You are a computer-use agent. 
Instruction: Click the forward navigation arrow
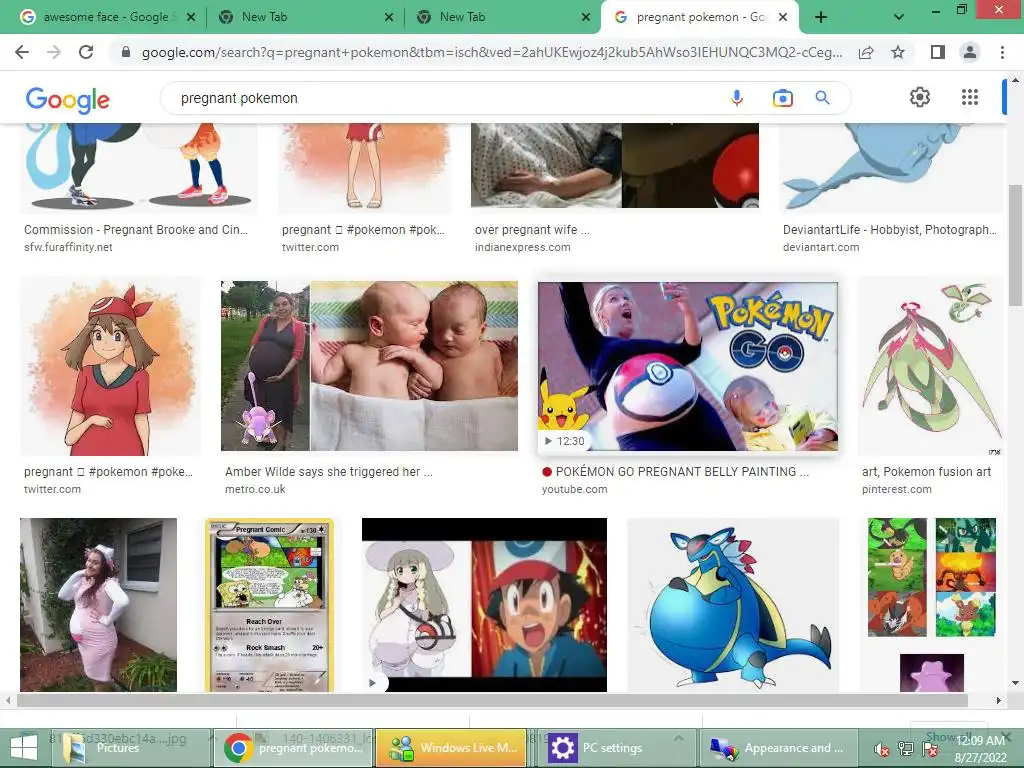pyautogui.click(x=54, y=52)
